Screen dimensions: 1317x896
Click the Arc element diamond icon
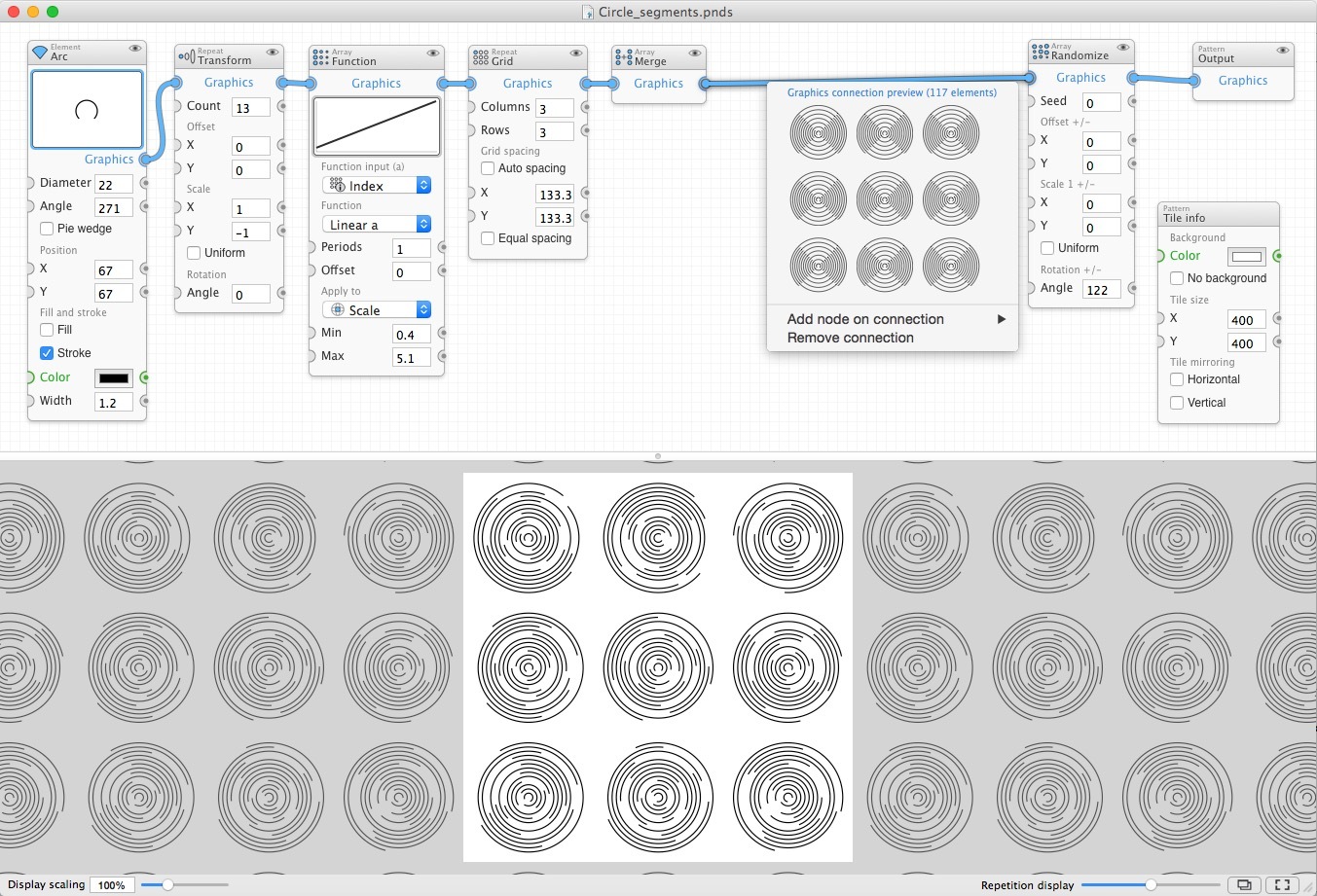click(40, 53)
